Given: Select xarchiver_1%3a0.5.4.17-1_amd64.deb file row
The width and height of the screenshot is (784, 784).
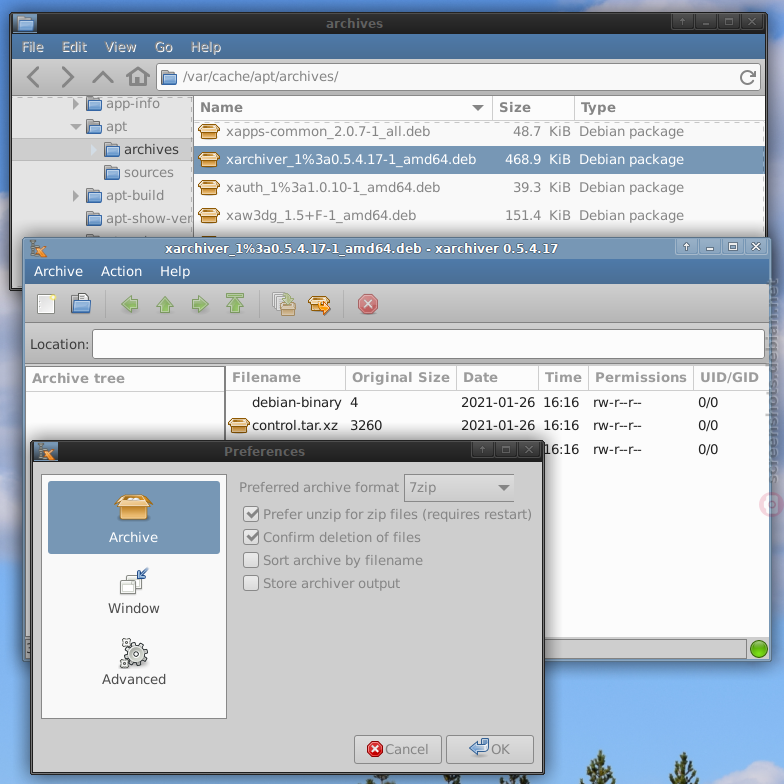Looking at the screenshot, I should (478, 160).
